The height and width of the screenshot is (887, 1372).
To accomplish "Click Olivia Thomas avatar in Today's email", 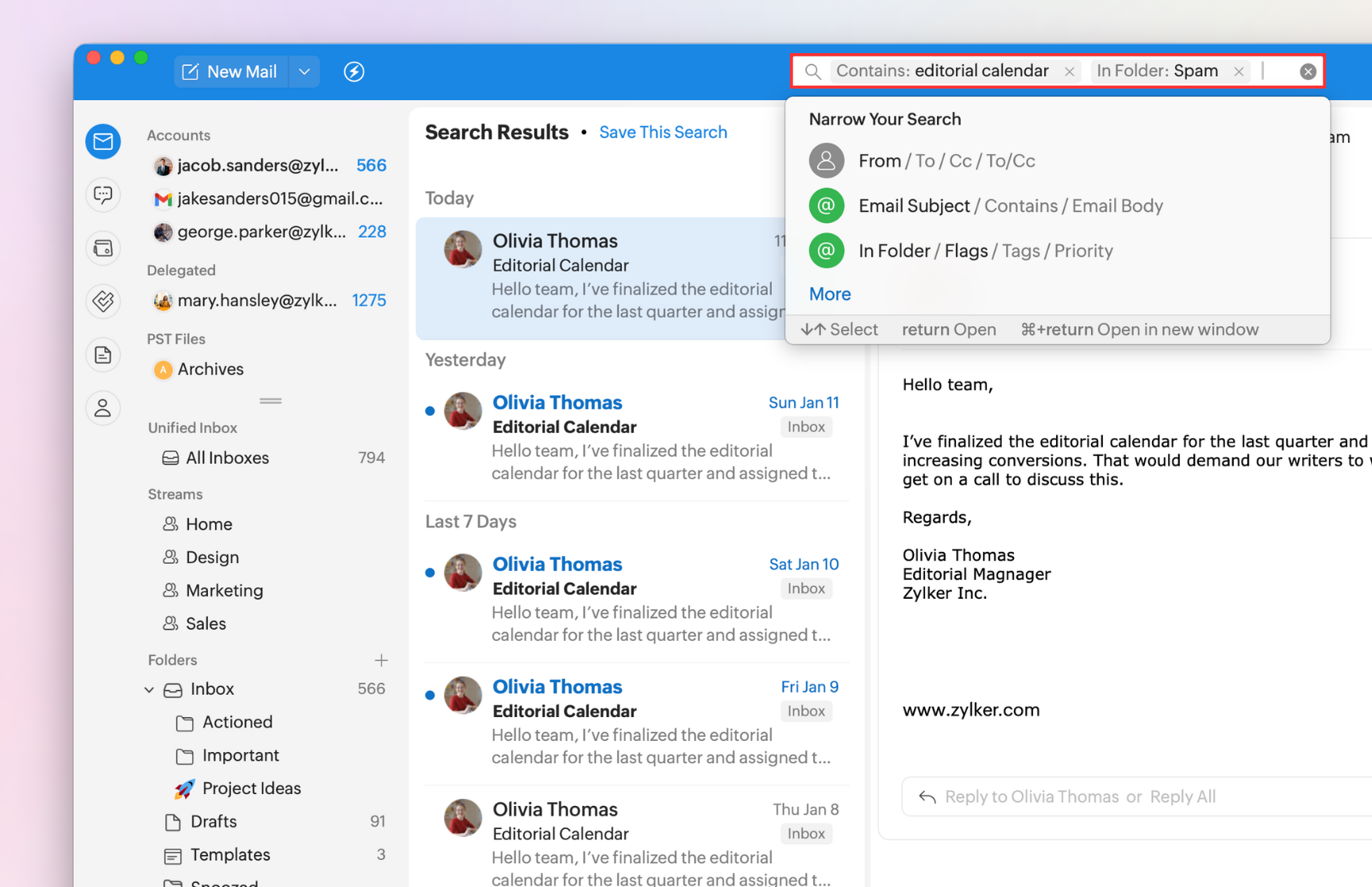I will click(x=463, y=249).
